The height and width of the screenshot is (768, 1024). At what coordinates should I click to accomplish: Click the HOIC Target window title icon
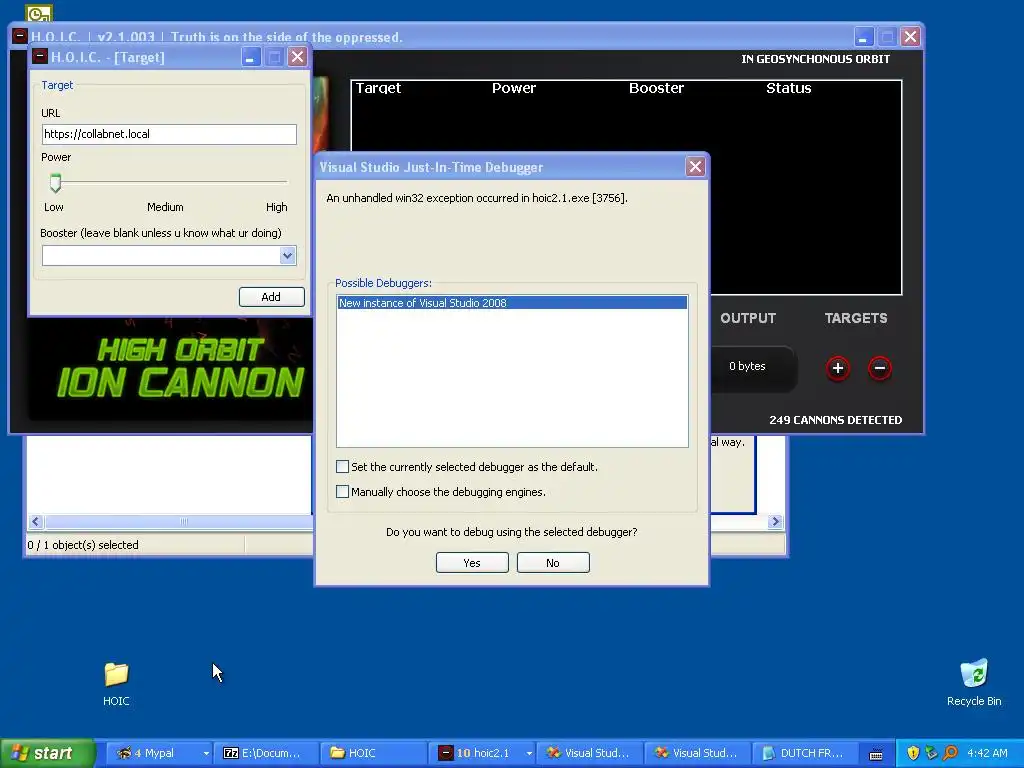(40, 57)
